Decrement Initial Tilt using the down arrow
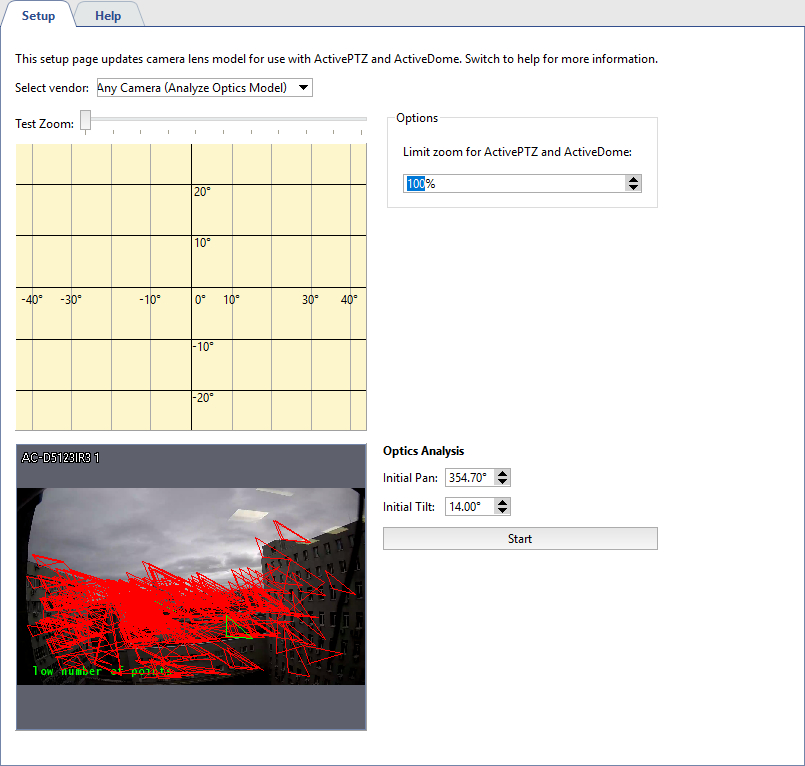This screenshot has height=766, width=805. coord(503,511)
